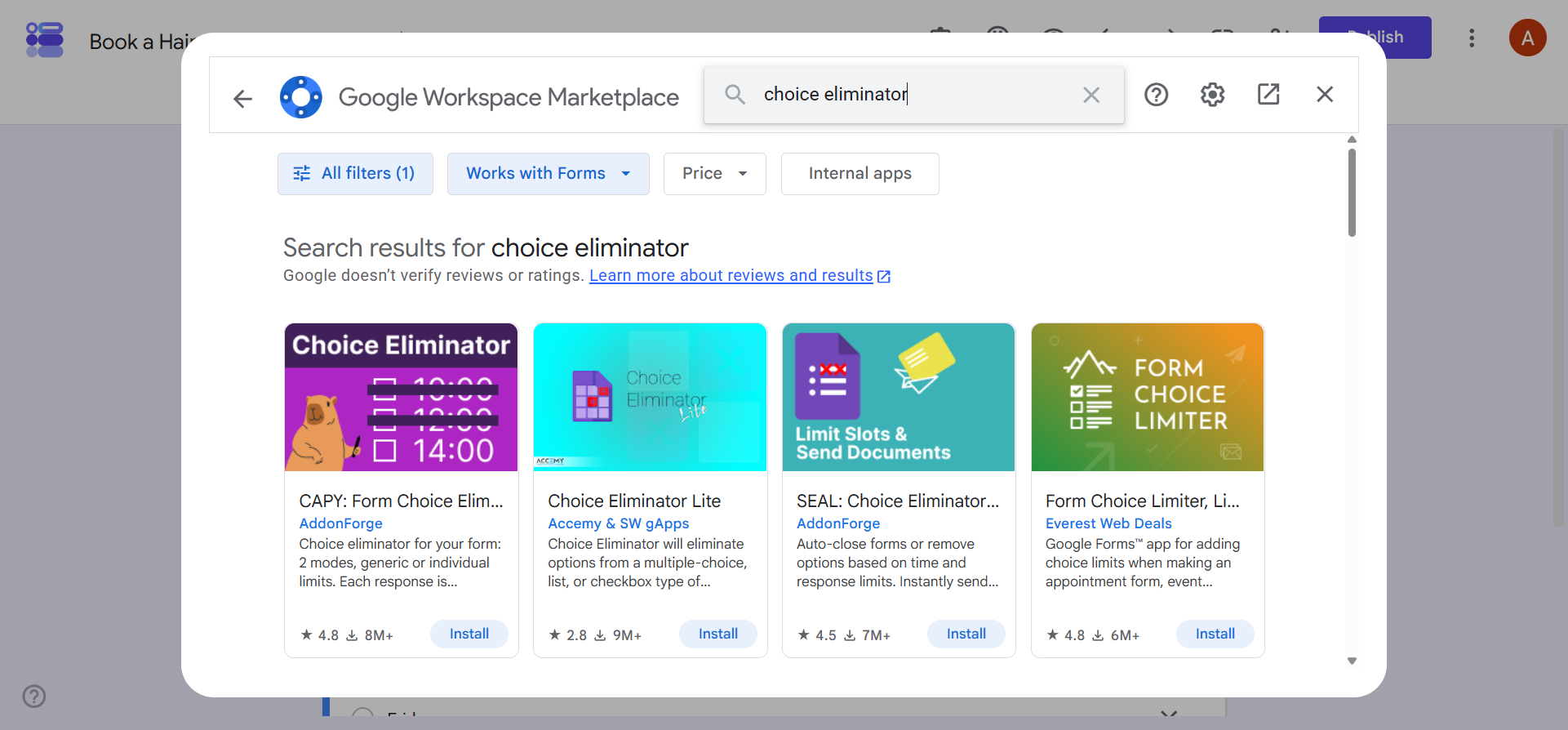Image resolution: width=1568 pixels, height=730 pixels.
Task: Click the 7M+ downloads count
Action: click(x=867, y=635)
